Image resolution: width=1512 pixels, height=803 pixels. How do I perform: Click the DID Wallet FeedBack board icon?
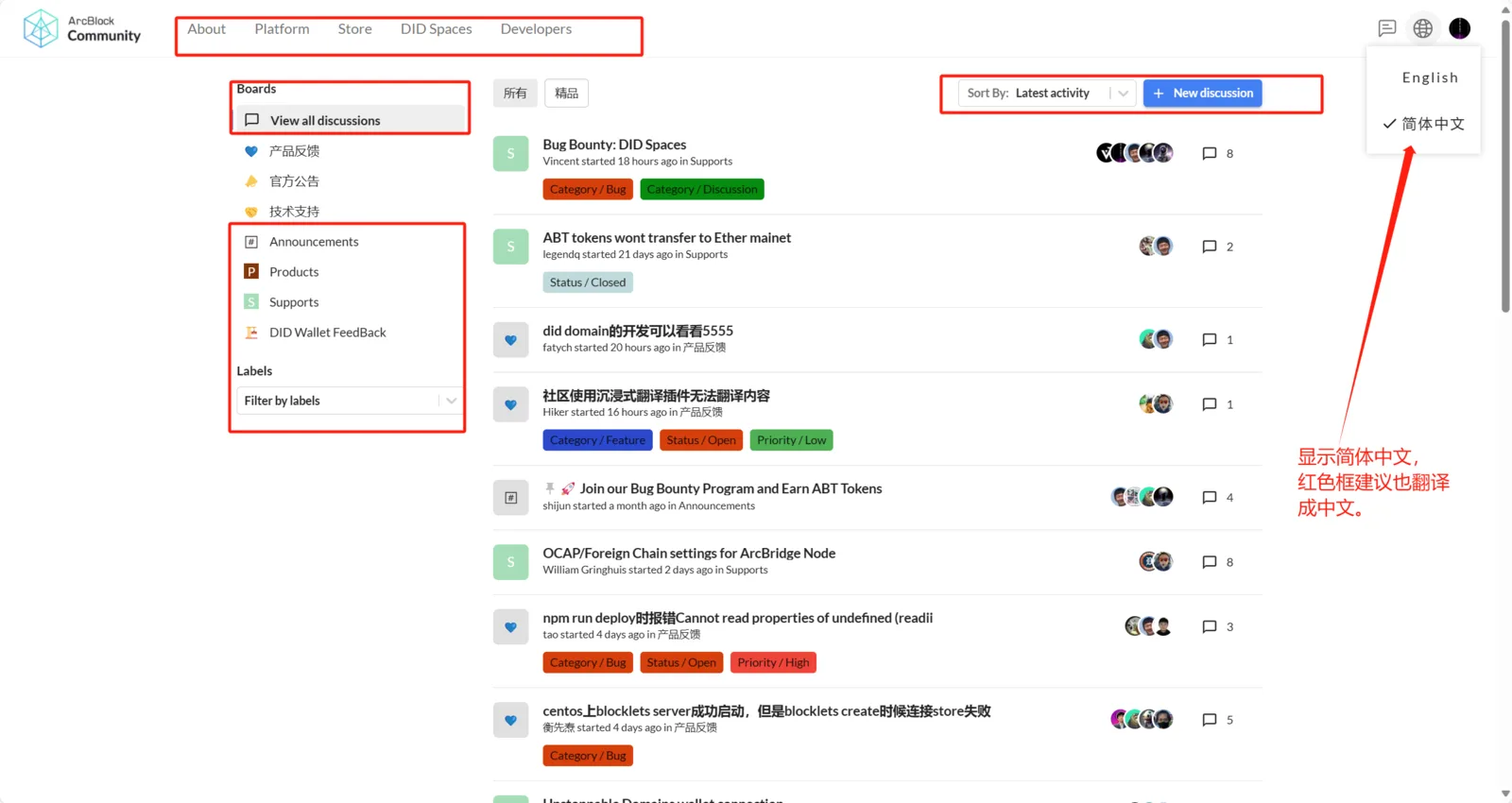pyautogui.click(x=251, y=333)
